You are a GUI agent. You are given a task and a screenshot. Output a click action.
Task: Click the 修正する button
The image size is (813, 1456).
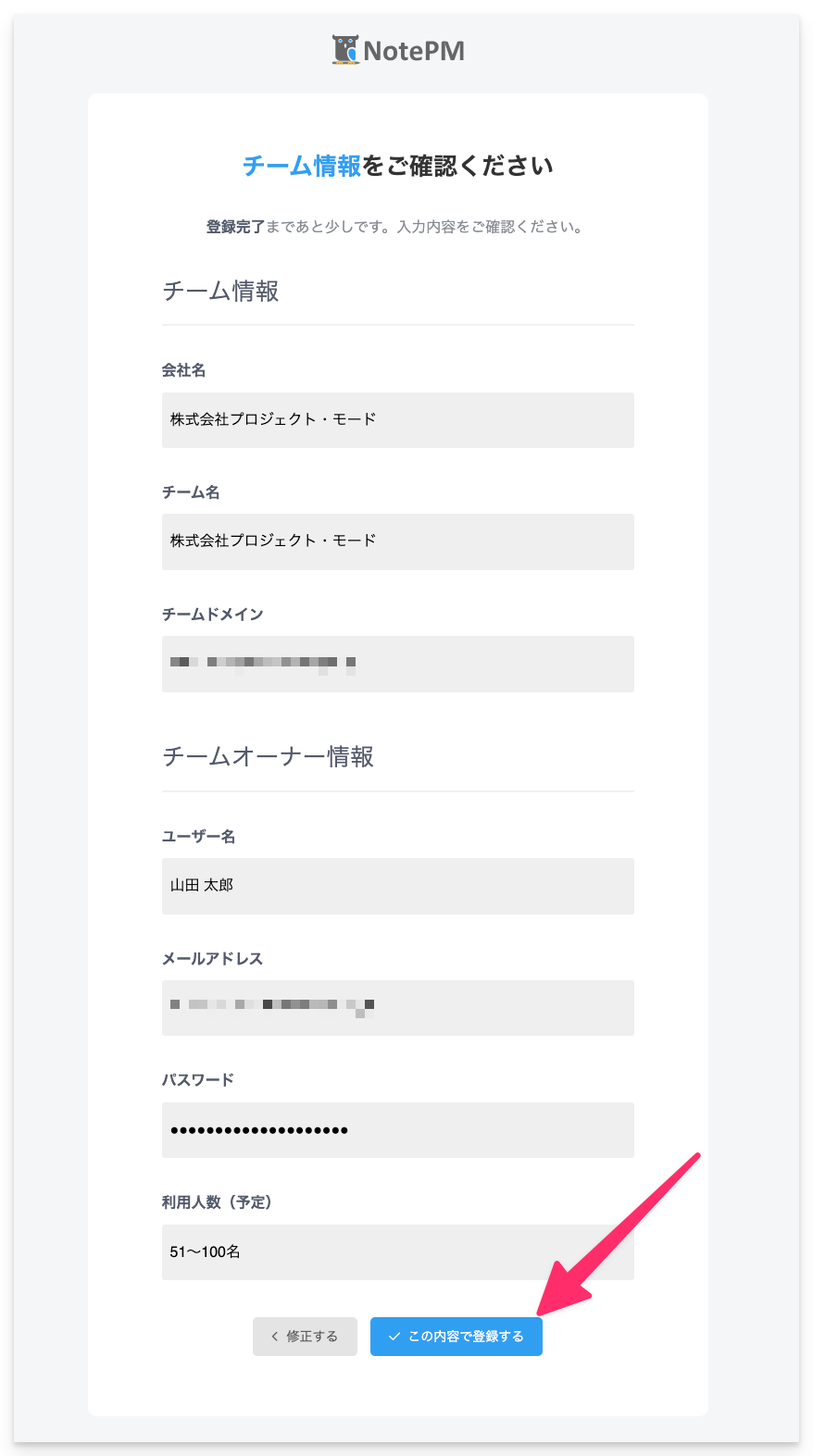(x=305, y=1337)
